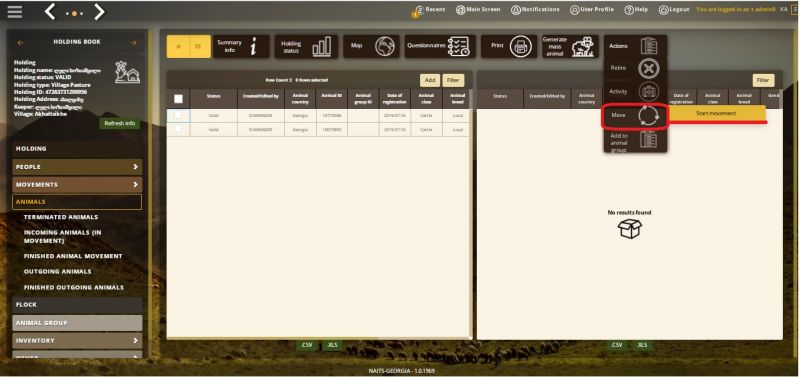800x377 pixels.
Task: Go to previous holding book arrow
Action: click(x=20, y=43)
